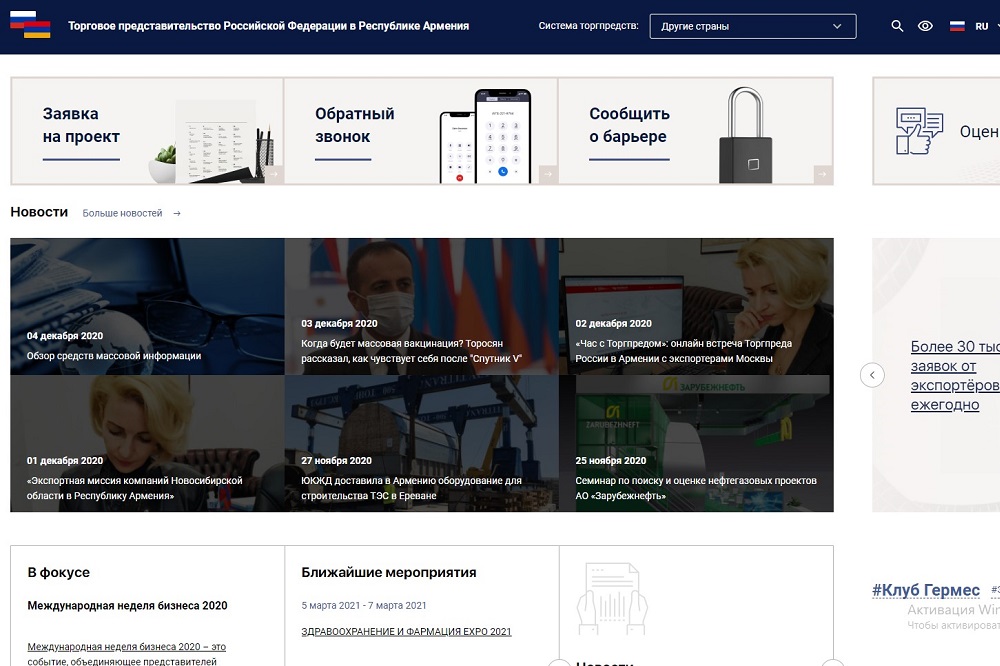
Task: Click the 'Международная неделя бизнеса 2020' heading
Action: point(127,605)
